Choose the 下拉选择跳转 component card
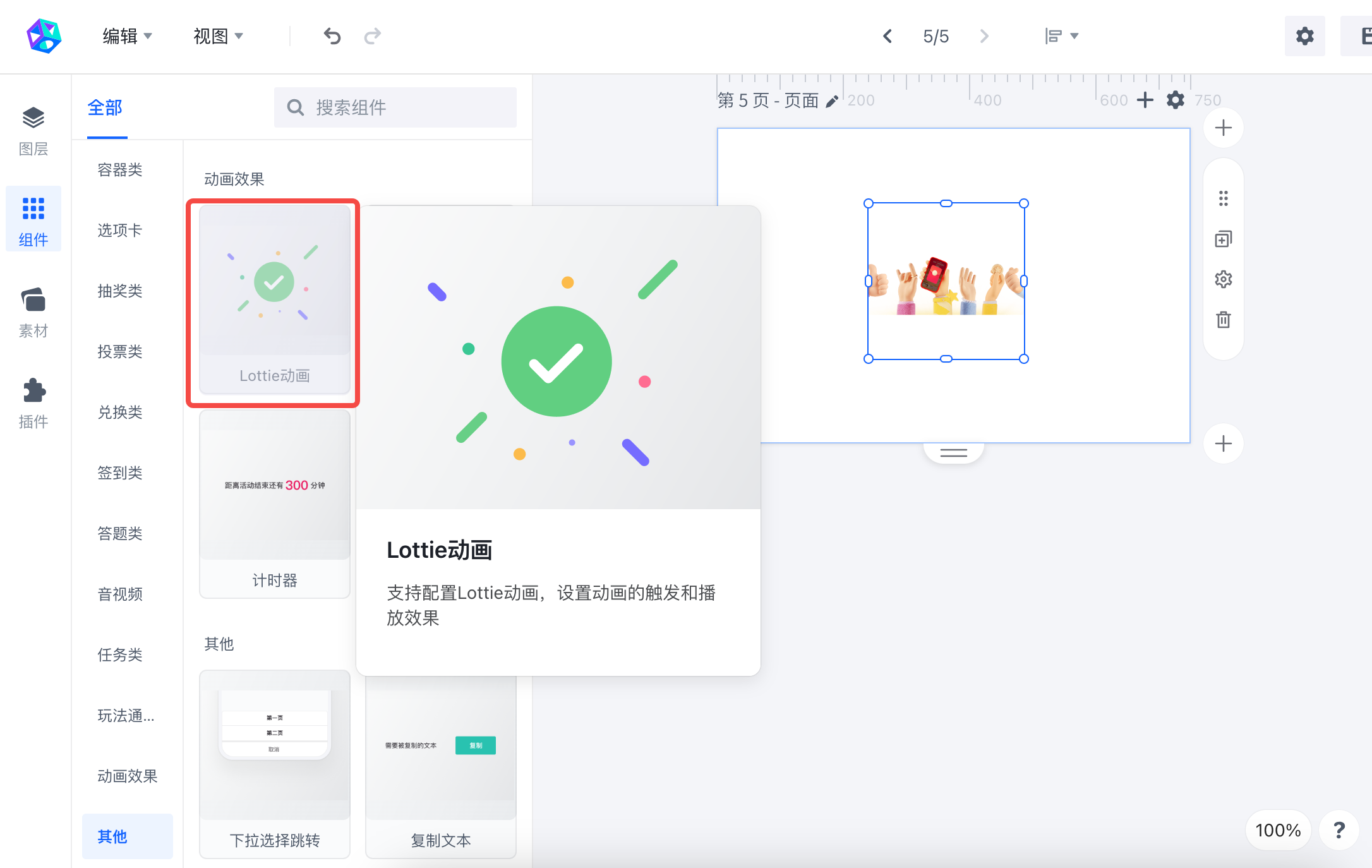This screenshot has height=868, width=1372. tap(275, 764)
